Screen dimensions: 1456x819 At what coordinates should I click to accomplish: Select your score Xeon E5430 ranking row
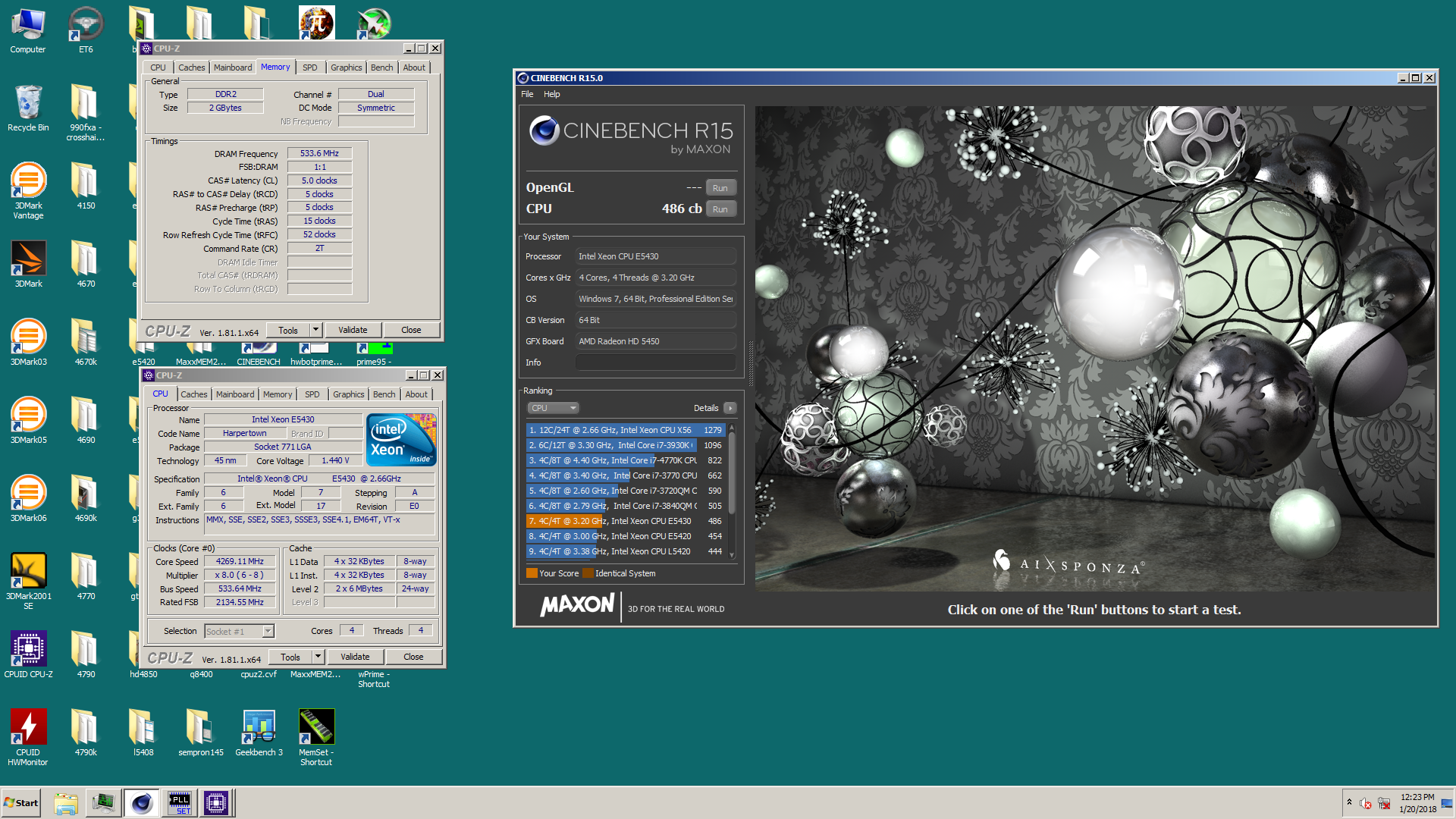[626, 521]
